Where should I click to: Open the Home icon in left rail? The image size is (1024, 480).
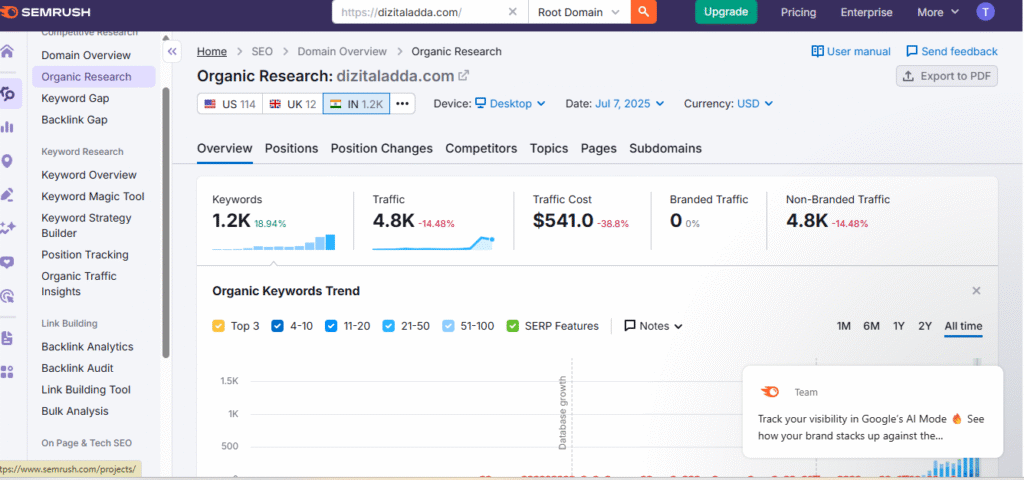pos(8,52)
